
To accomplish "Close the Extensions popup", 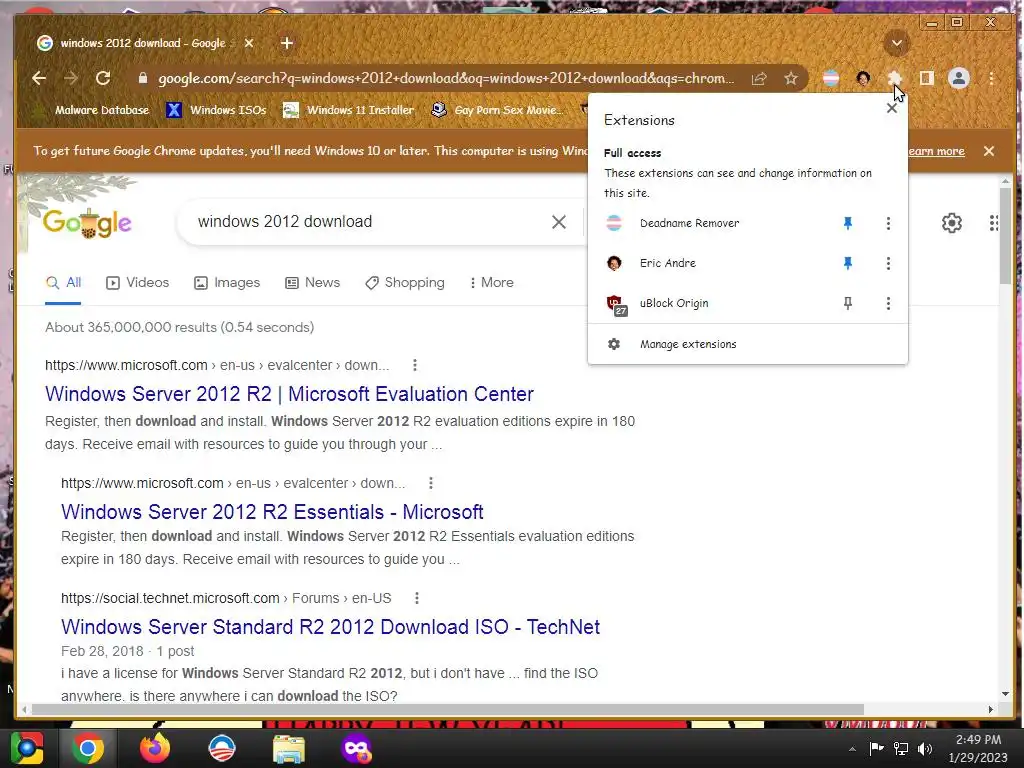I will 892,108.
